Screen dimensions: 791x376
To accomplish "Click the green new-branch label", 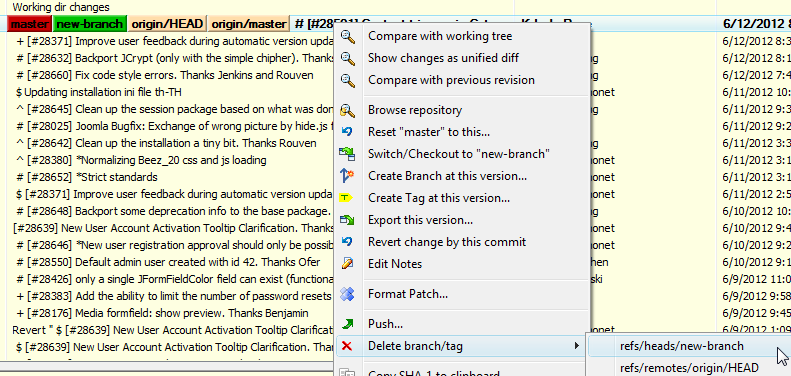I will (89, 24).
